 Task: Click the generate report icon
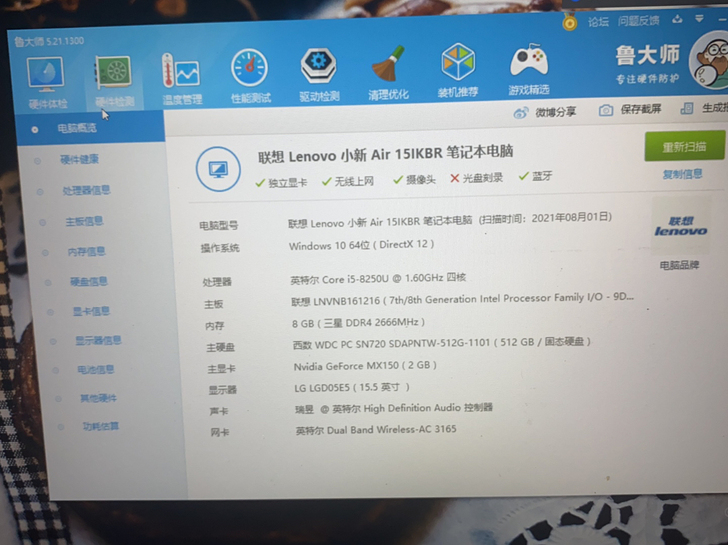pos(687,108)
